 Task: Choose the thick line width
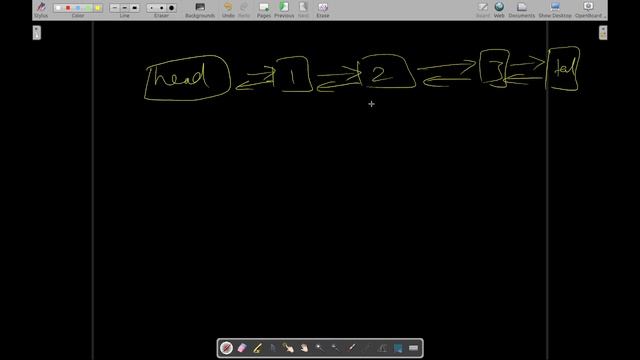click(134, 8)
